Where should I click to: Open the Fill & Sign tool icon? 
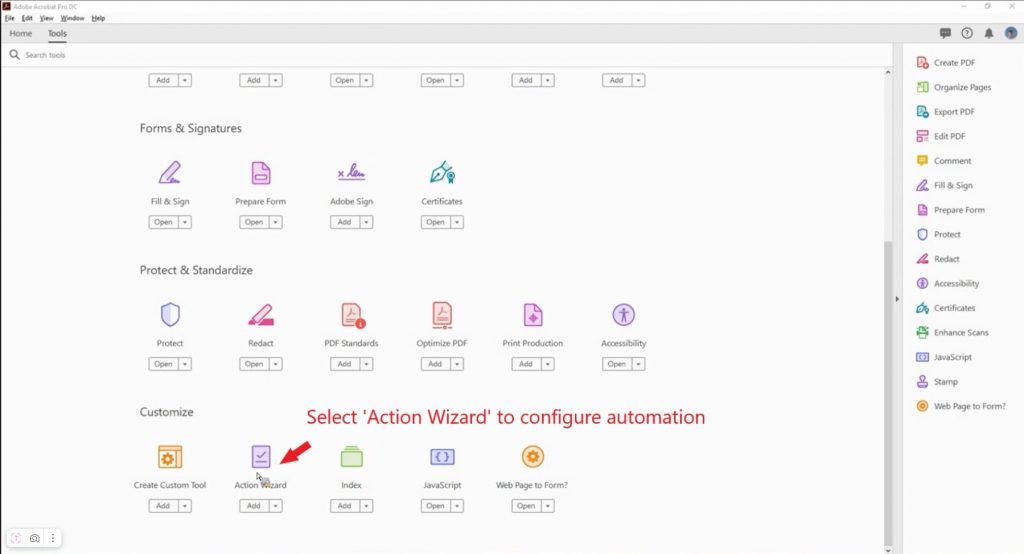[x=170, y=173]
